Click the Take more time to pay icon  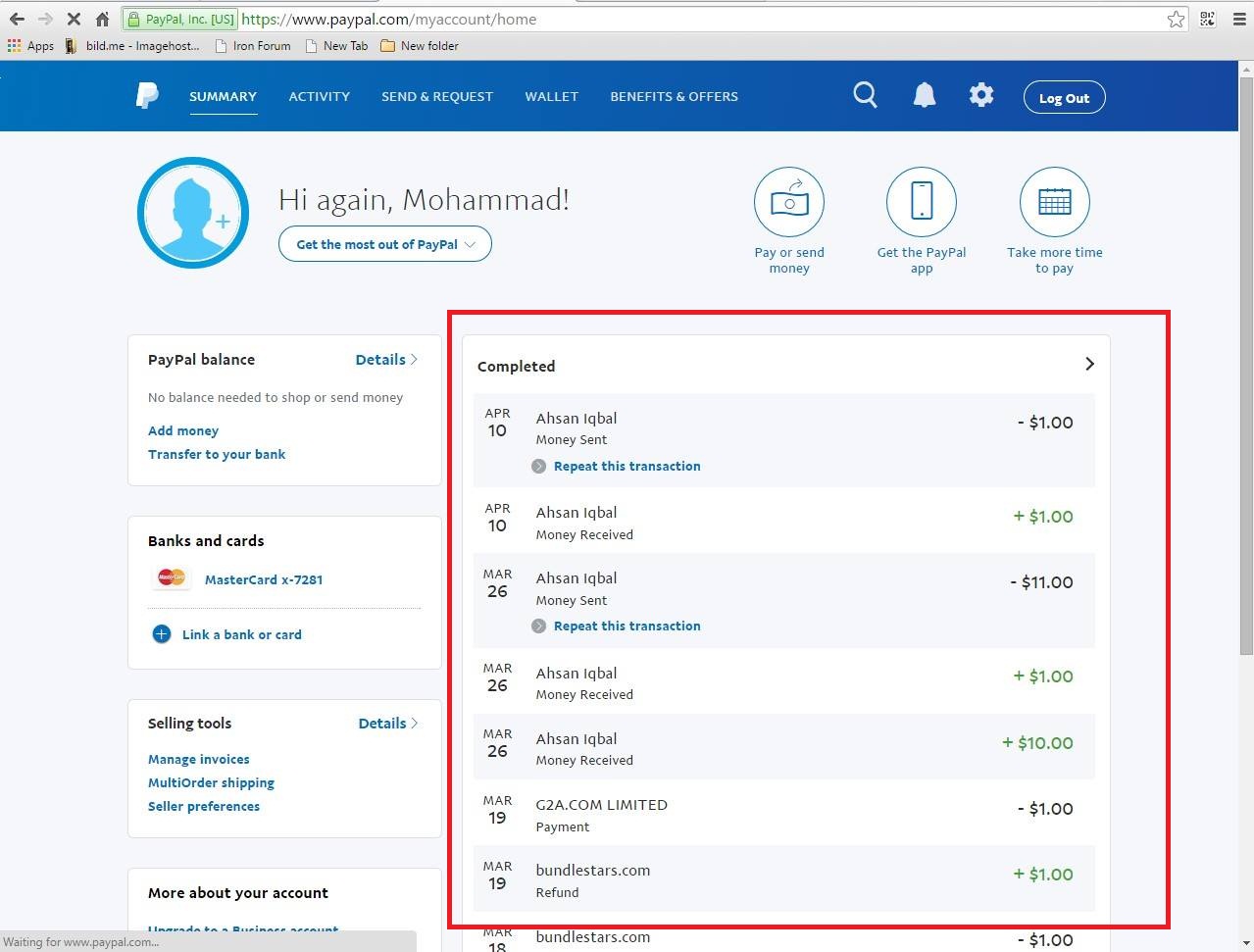coord(1055,202)
